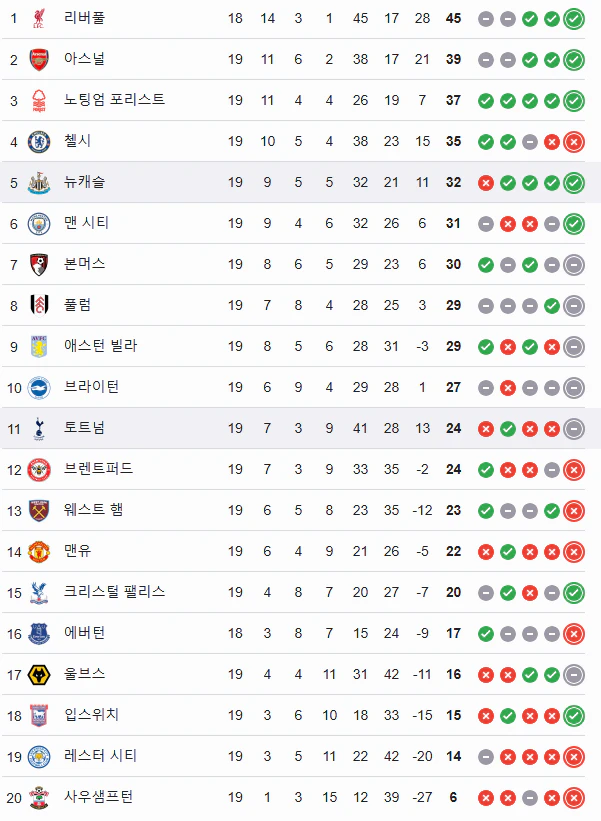Click the Arsenal club crest
The image size is (601, 821).
(x=39, y=60)
